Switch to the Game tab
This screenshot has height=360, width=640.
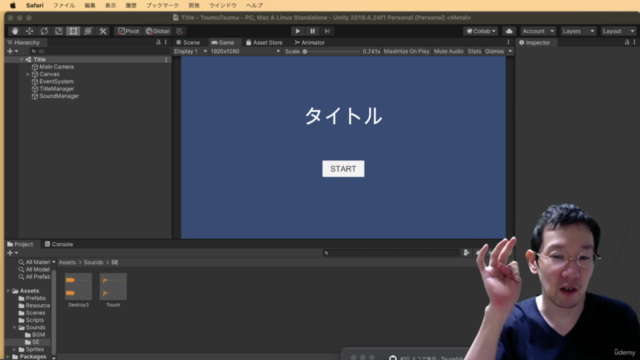223,42
